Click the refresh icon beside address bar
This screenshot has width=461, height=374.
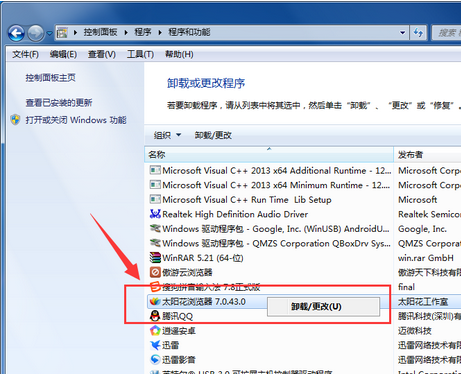(418, 33)
